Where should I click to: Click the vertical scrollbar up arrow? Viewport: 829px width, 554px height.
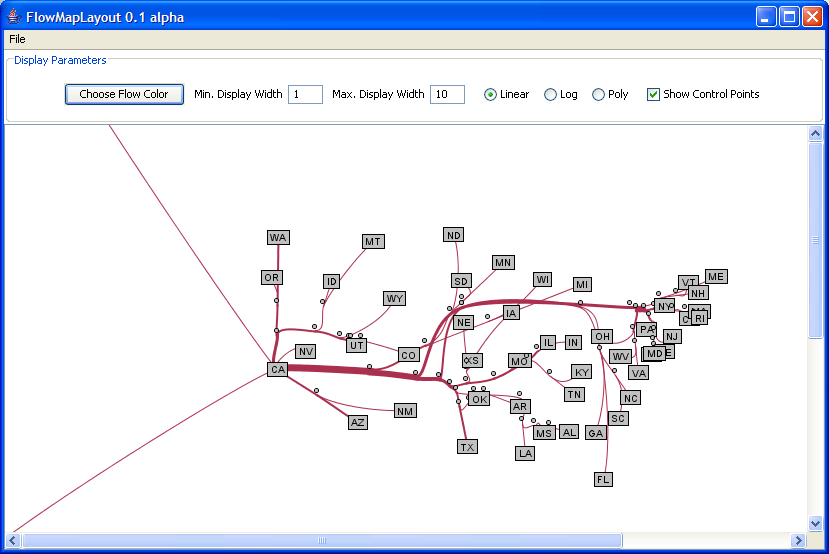(x=815, y=134)
